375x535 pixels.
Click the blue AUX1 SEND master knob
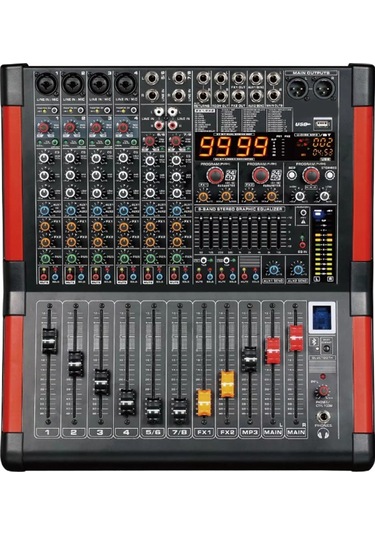(273, 269)
